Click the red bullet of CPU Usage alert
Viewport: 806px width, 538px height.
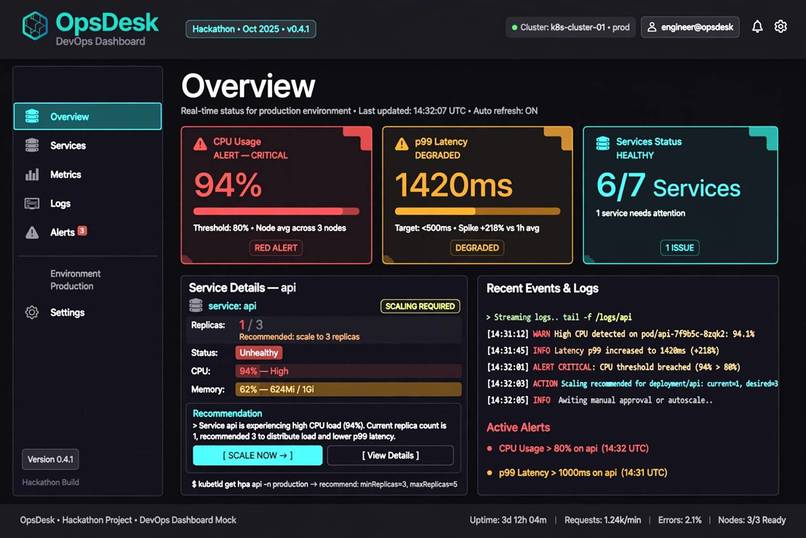tap(489, 449)
